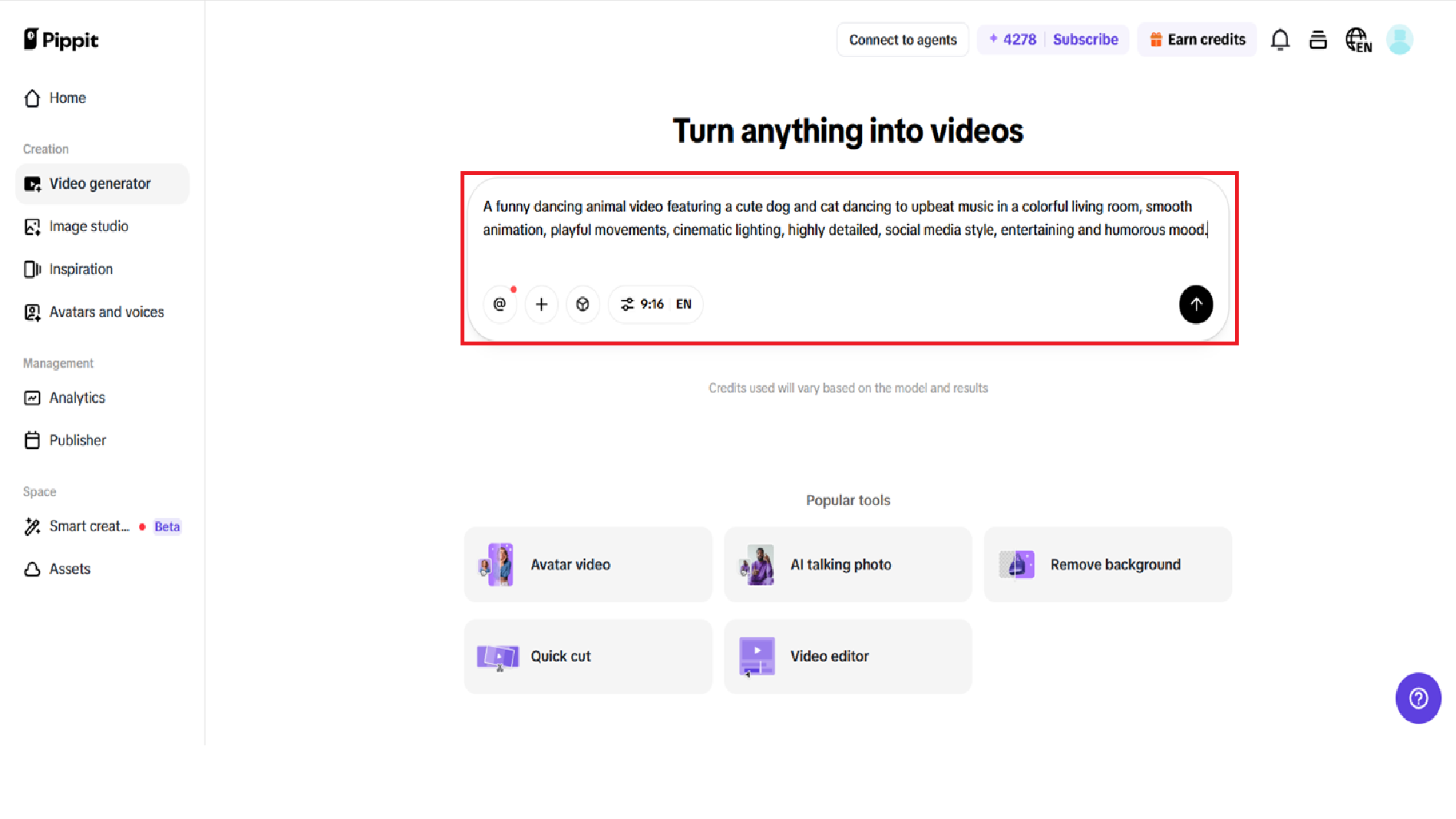Click the Analytics chart icon
This screenshot has height=819, width=1456.
32,398
